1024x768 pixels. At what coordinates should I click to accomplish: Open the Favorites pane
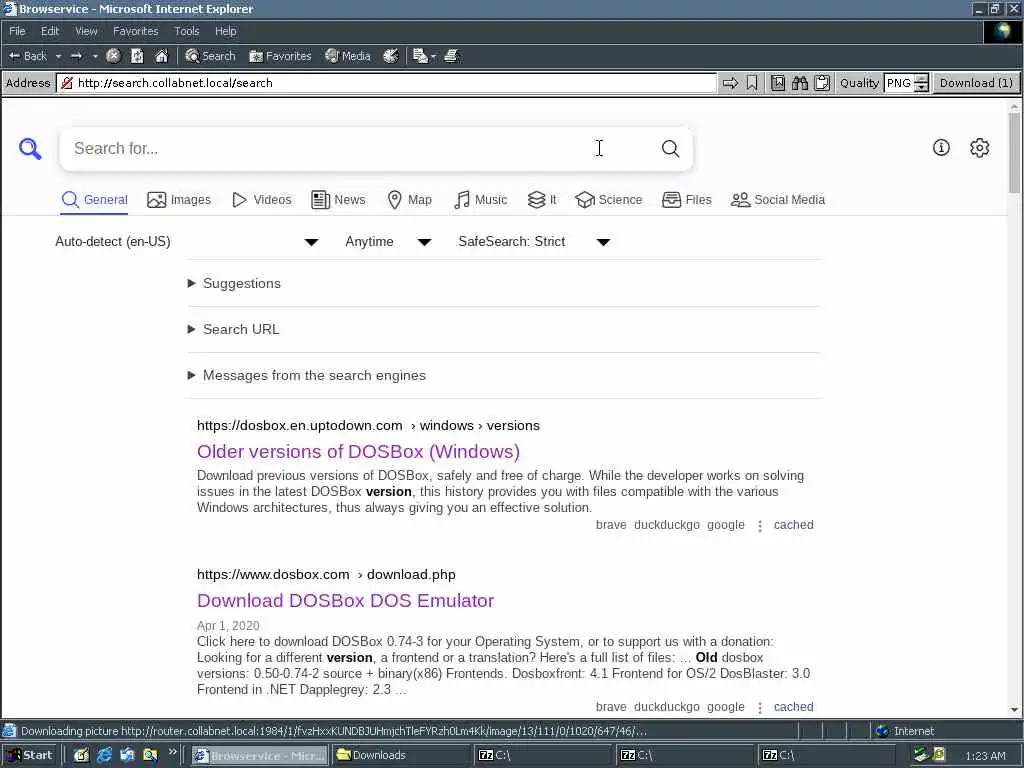pyautogui.click(x=280, y=56)
